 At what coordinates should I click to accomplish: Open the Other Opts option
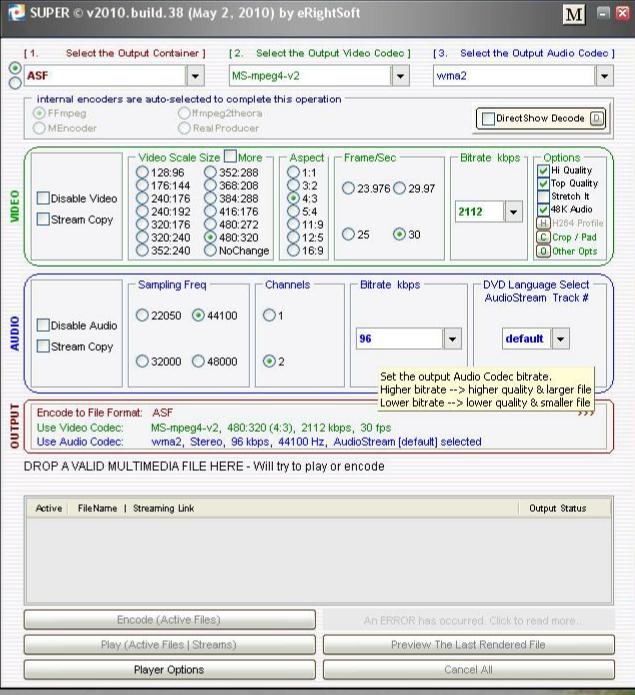point(543,251)
